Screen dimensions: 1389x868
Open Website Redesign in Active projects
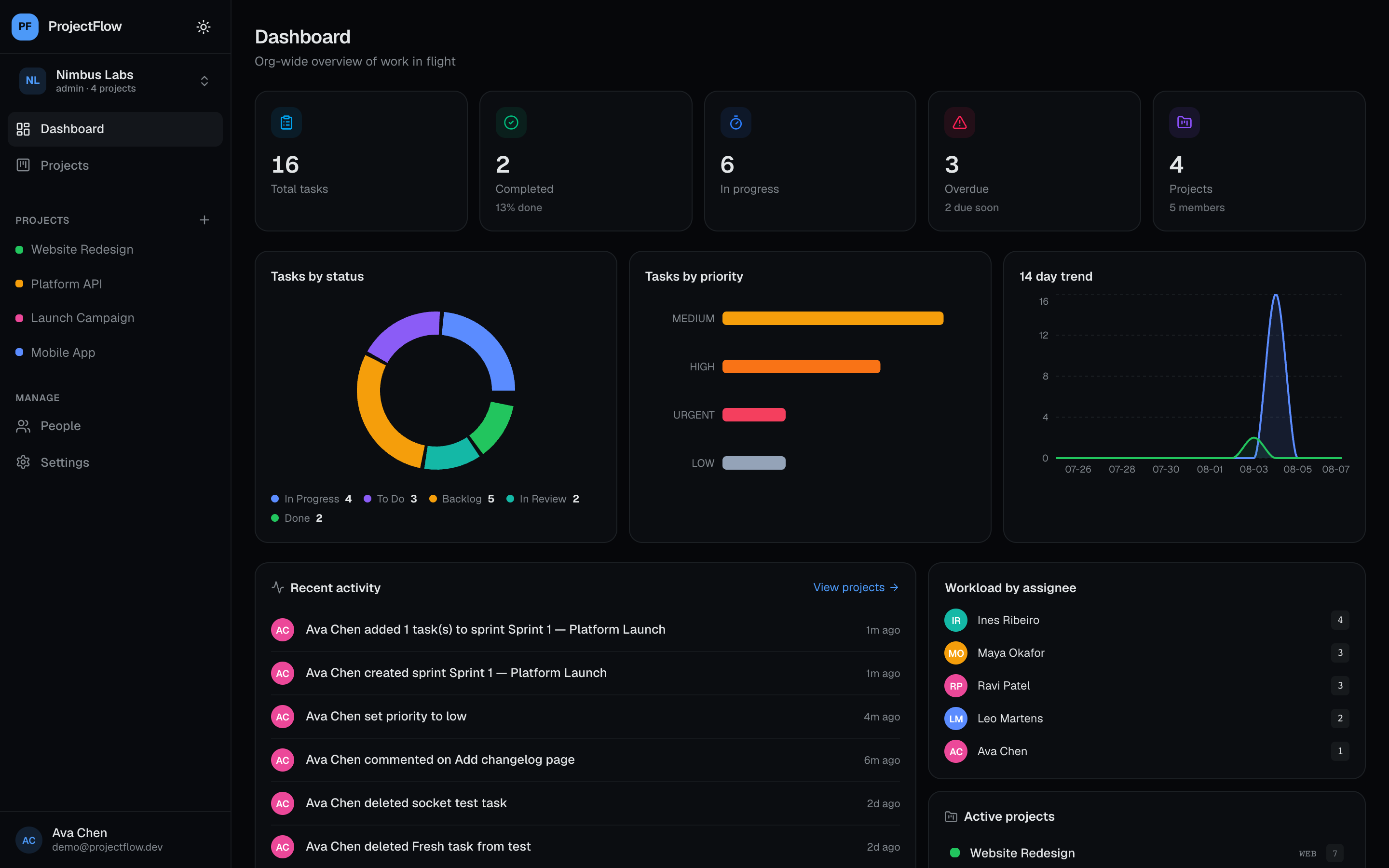[1146, 853]
